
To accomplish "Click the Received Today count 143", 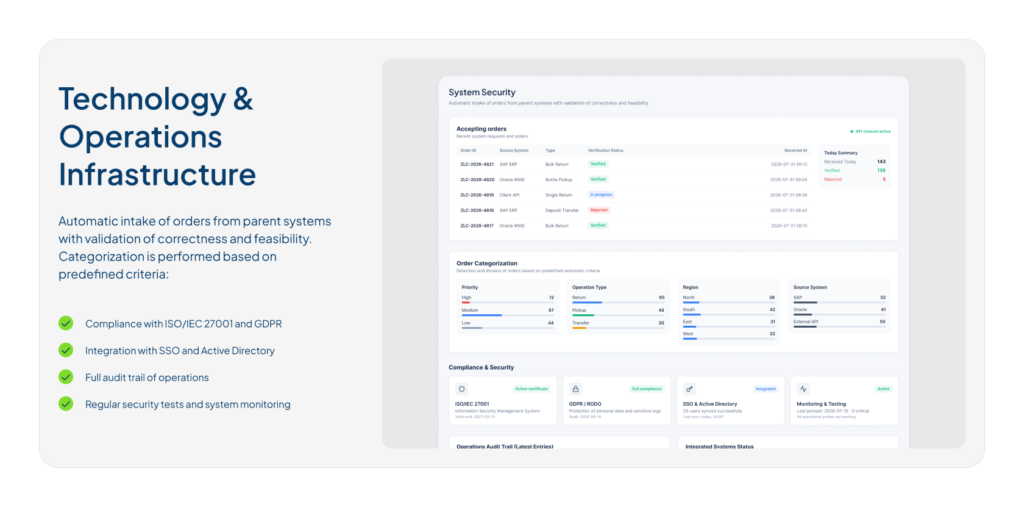I will tap(881, 161).
